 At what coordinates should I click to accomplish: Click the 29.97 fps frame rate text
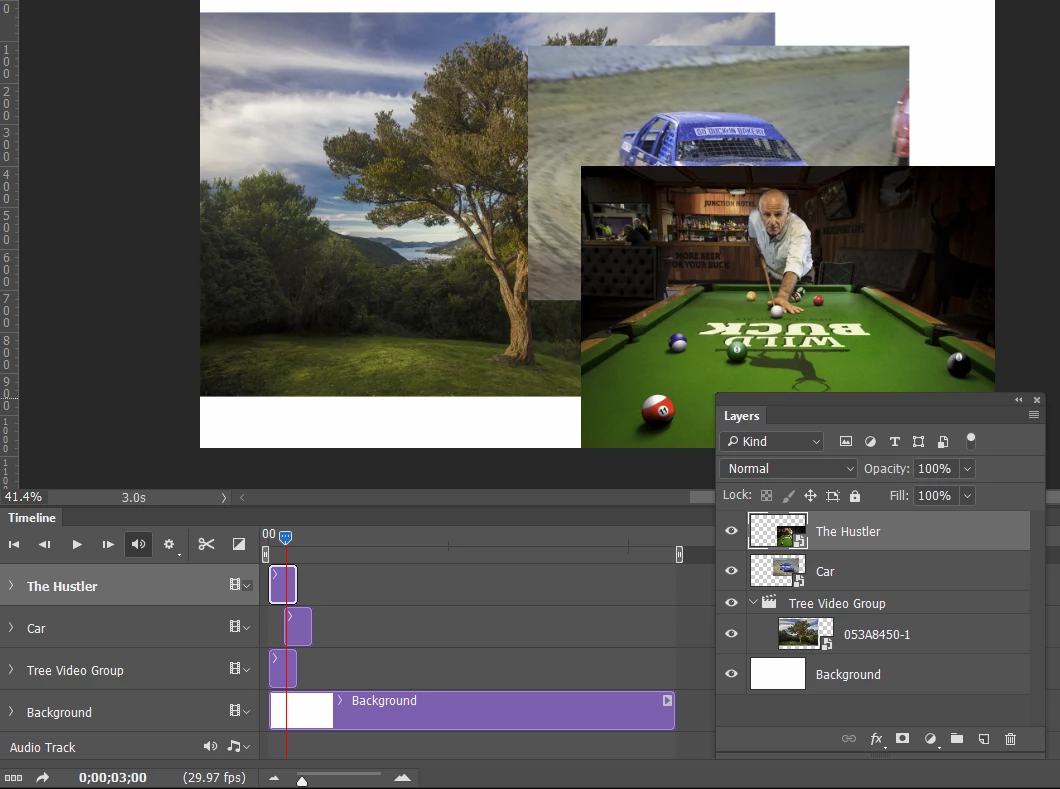[x=214, y=778]
